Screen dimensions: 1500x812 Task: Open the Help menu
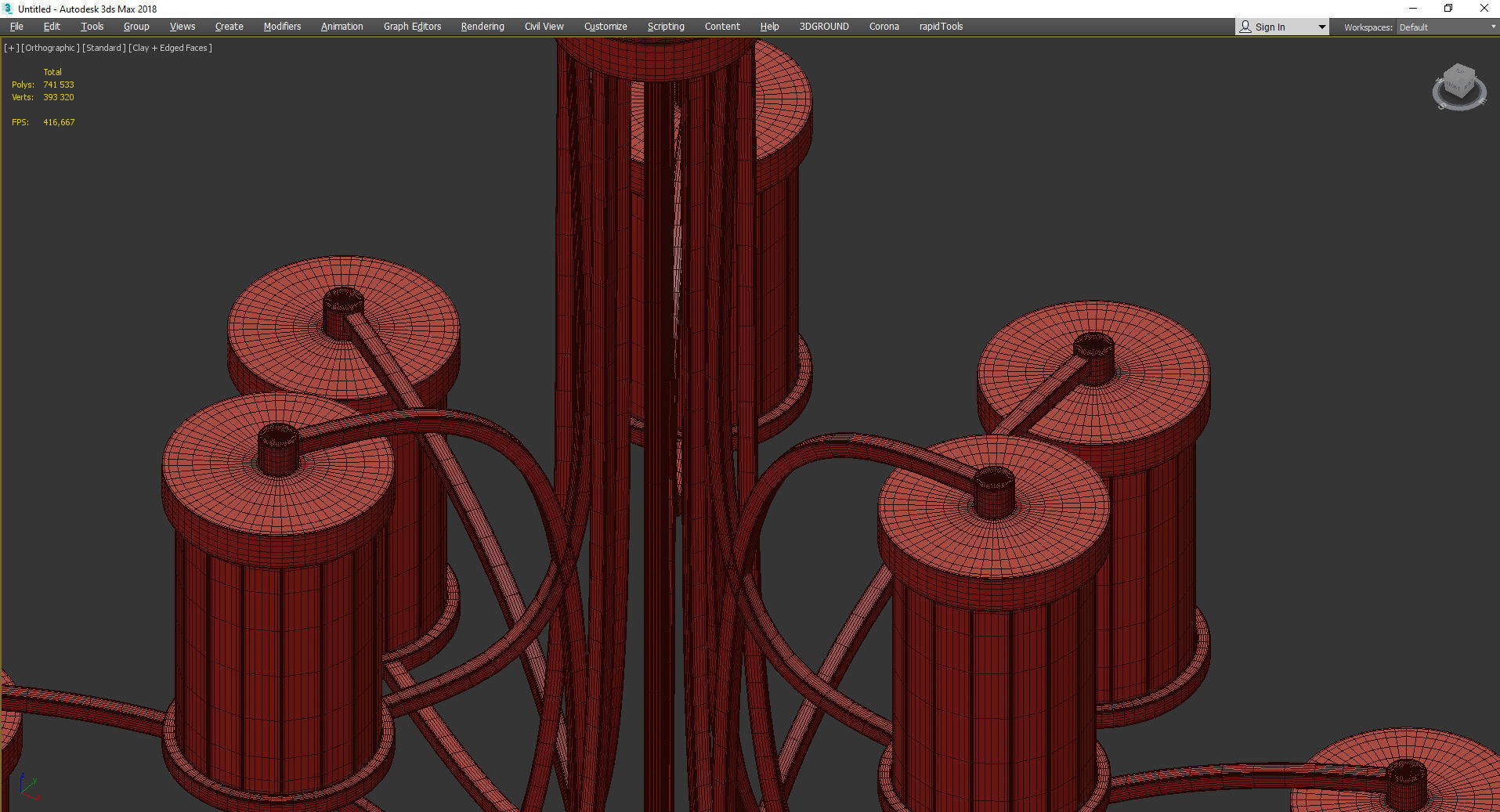(x=769, y=27)
